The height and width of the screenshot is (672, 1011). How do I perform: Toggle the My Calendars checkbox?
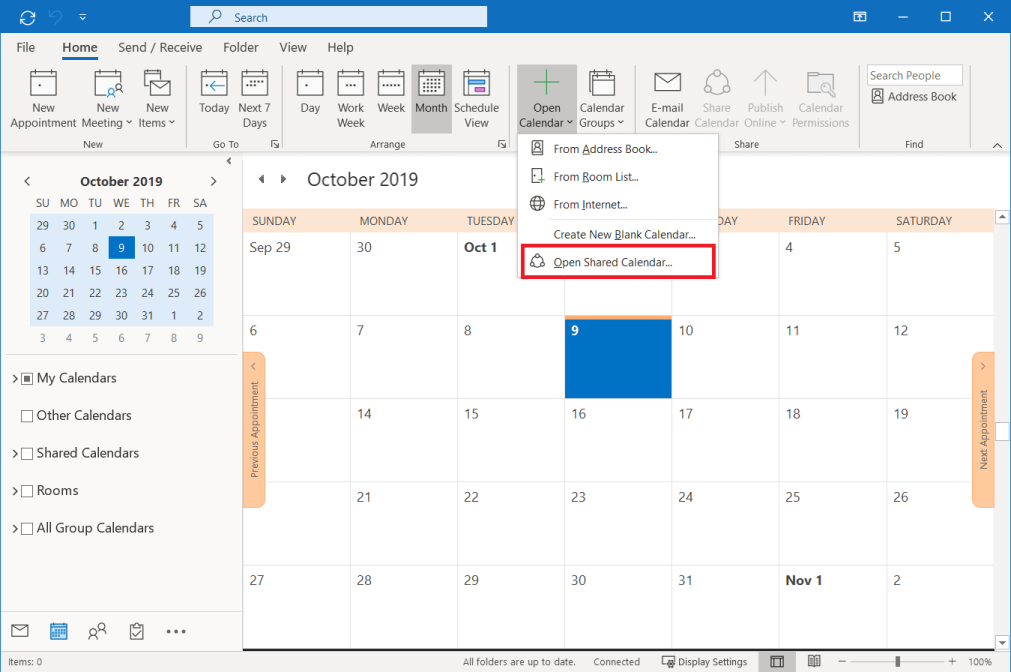pyautogui.click(x=28, y=379)
